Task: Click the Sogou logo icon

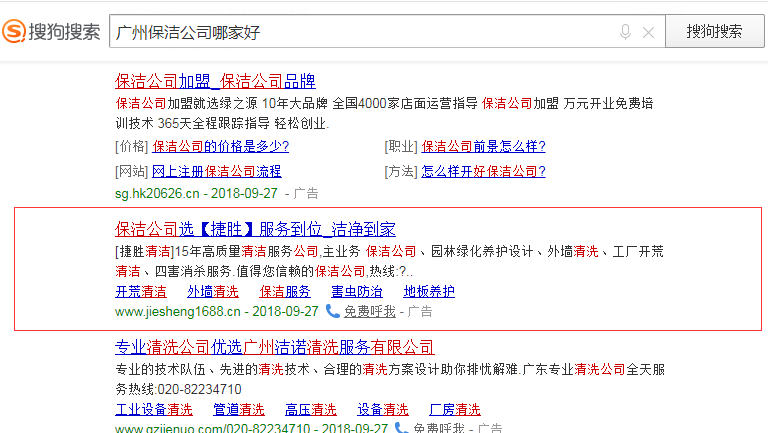Action: pyautogui.click(x=14, y=31)
